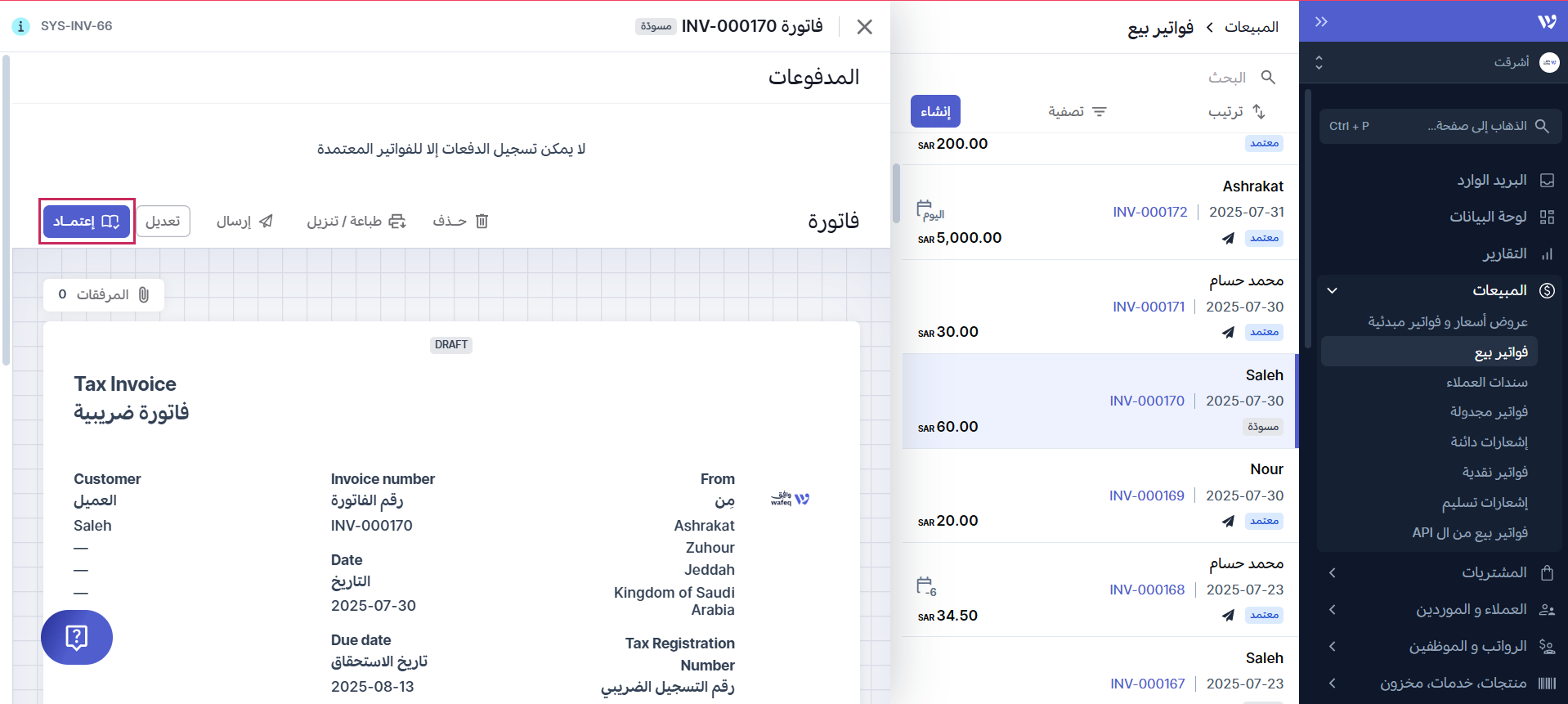
Task: Collapse the sidebar with double-chevron icon
Action: 1321,22
